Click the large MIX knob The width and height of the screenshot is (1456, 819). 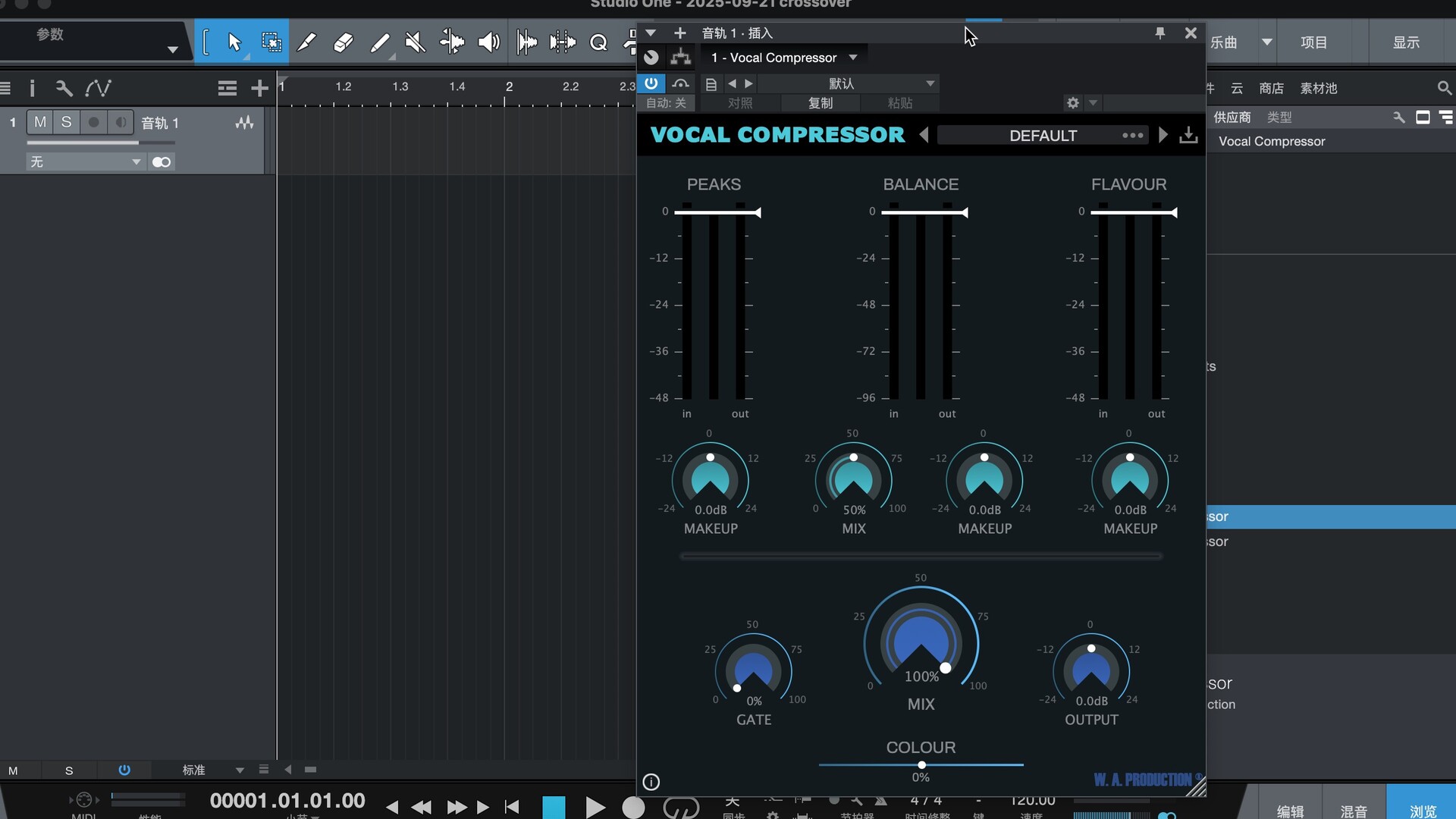921,643
